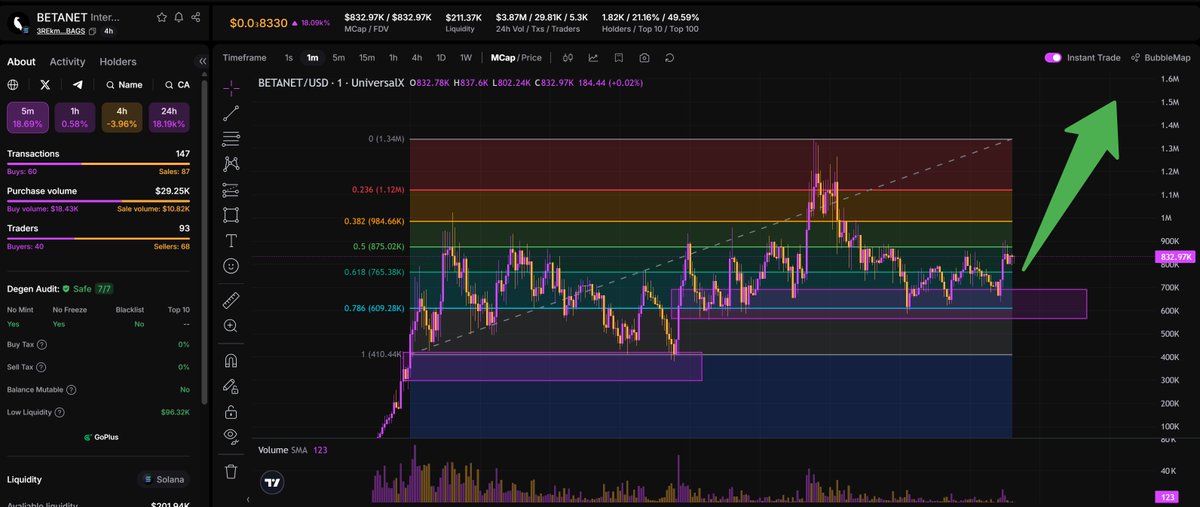
Task: Open the BubbleMap view
Action: click(x=1160, y=57)
